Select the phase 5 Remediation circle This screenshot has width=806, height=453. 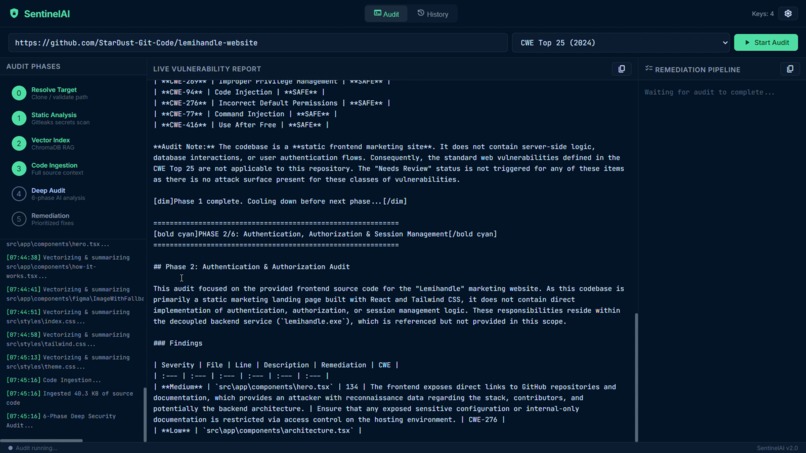tap(19, 219)
